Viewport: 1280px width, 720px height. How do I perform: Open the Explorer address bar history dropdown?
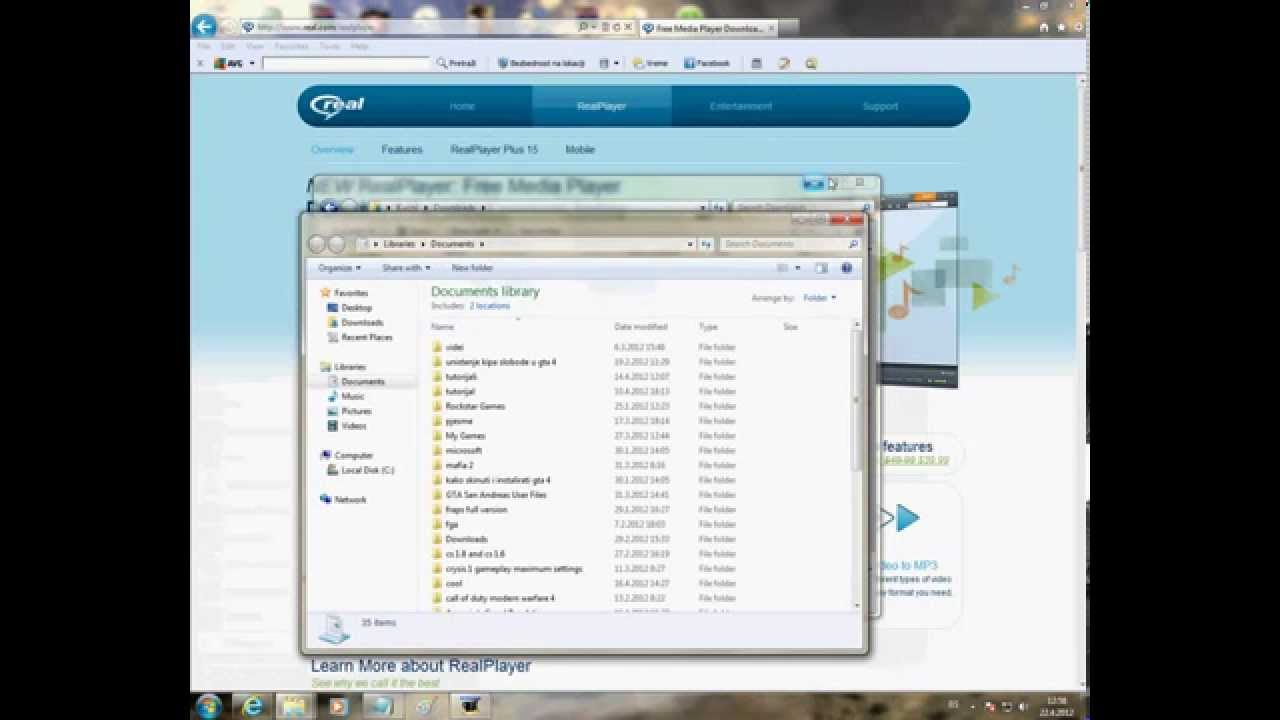coord(690,244)
